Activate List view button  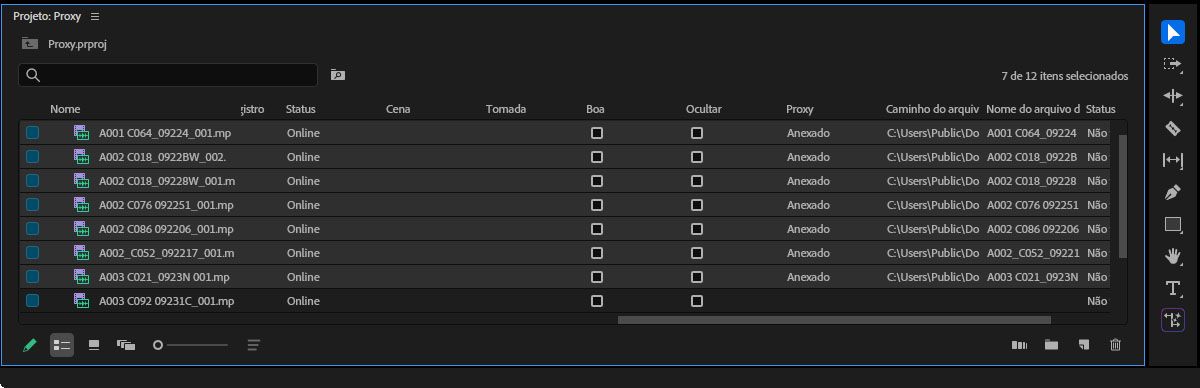click(x=62, y=345)
